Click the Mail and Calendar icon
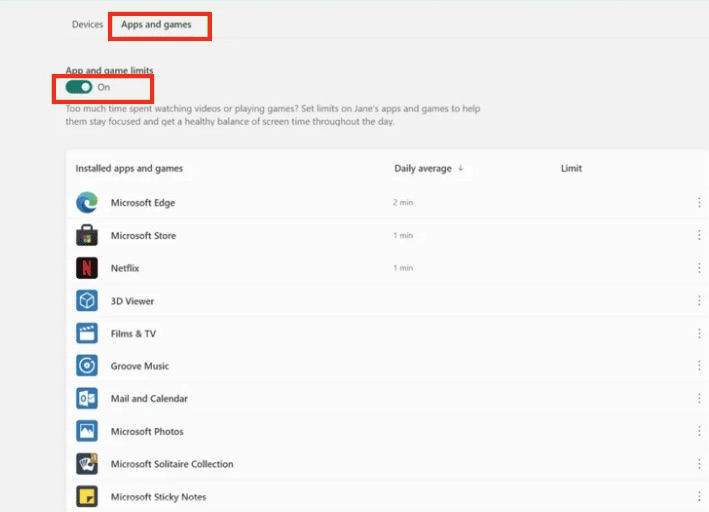 tap(87, 399)
